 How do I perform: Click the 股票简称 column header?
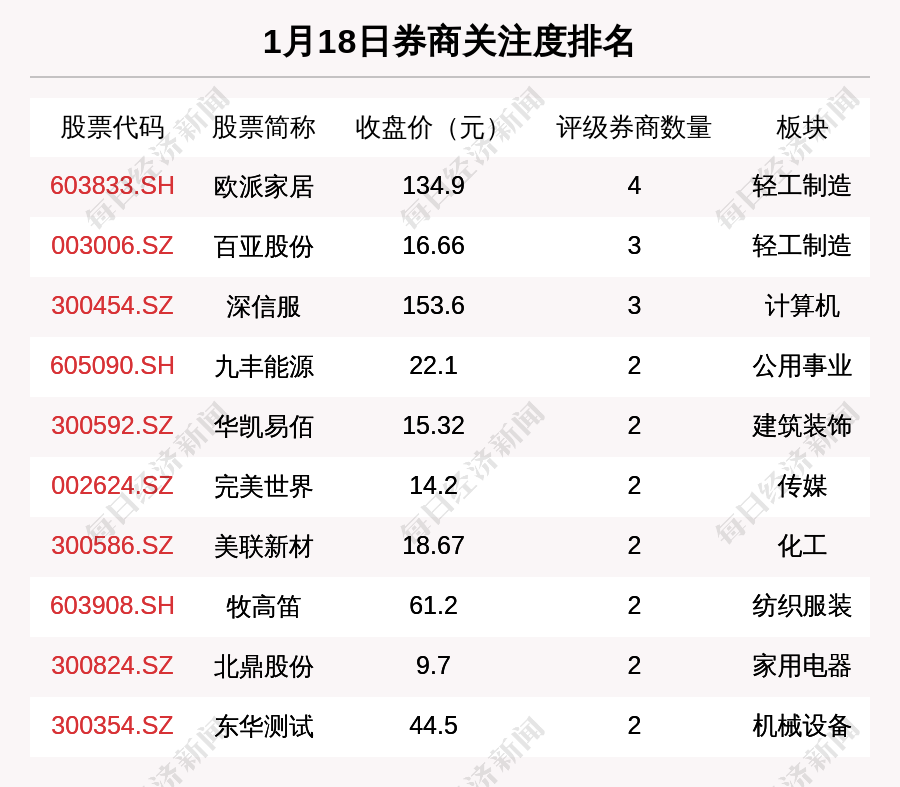263,127
